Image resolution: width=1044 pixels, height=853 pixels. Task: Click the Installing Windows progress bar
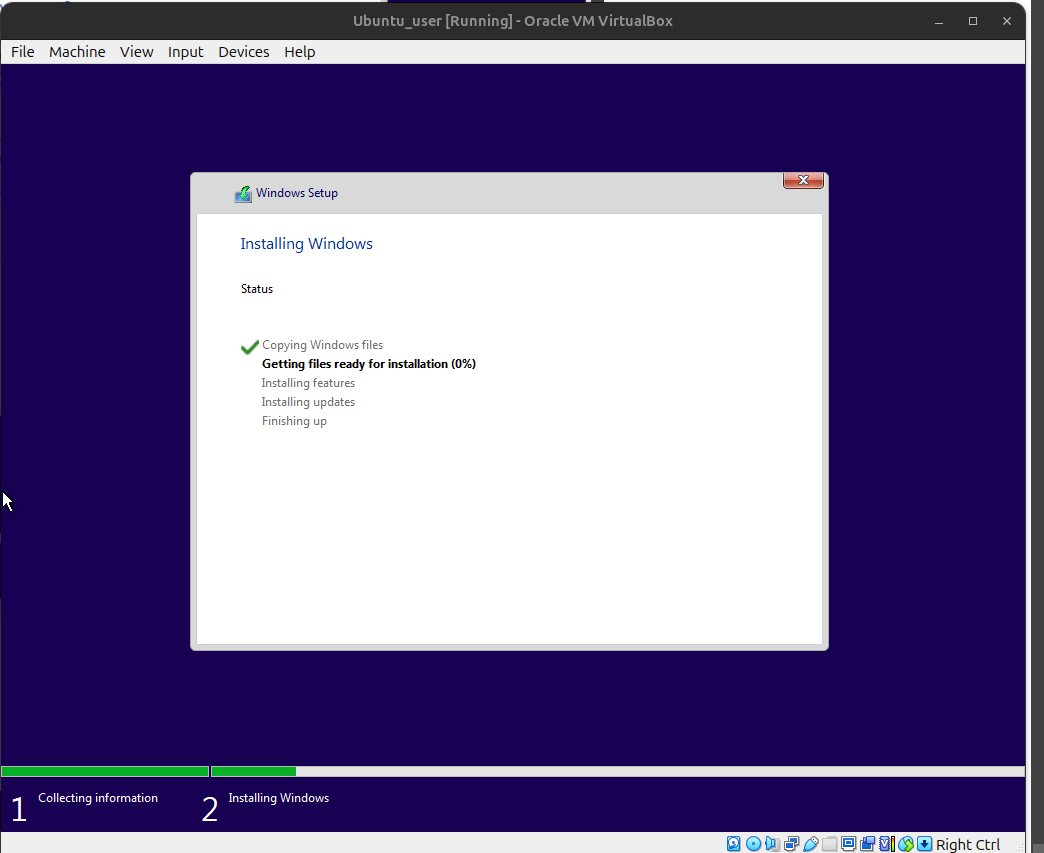coord(618,771)
